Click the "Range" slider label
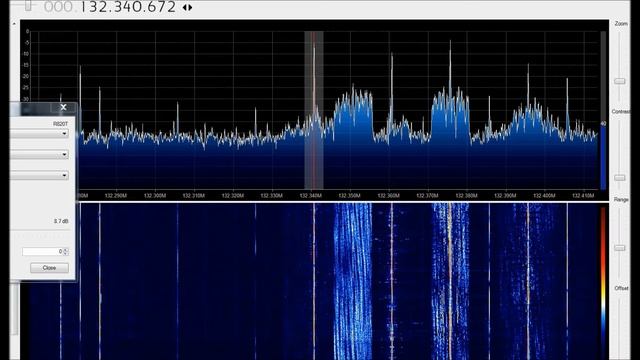This screenshot has width=640, height=360. [x=621, y=200]
